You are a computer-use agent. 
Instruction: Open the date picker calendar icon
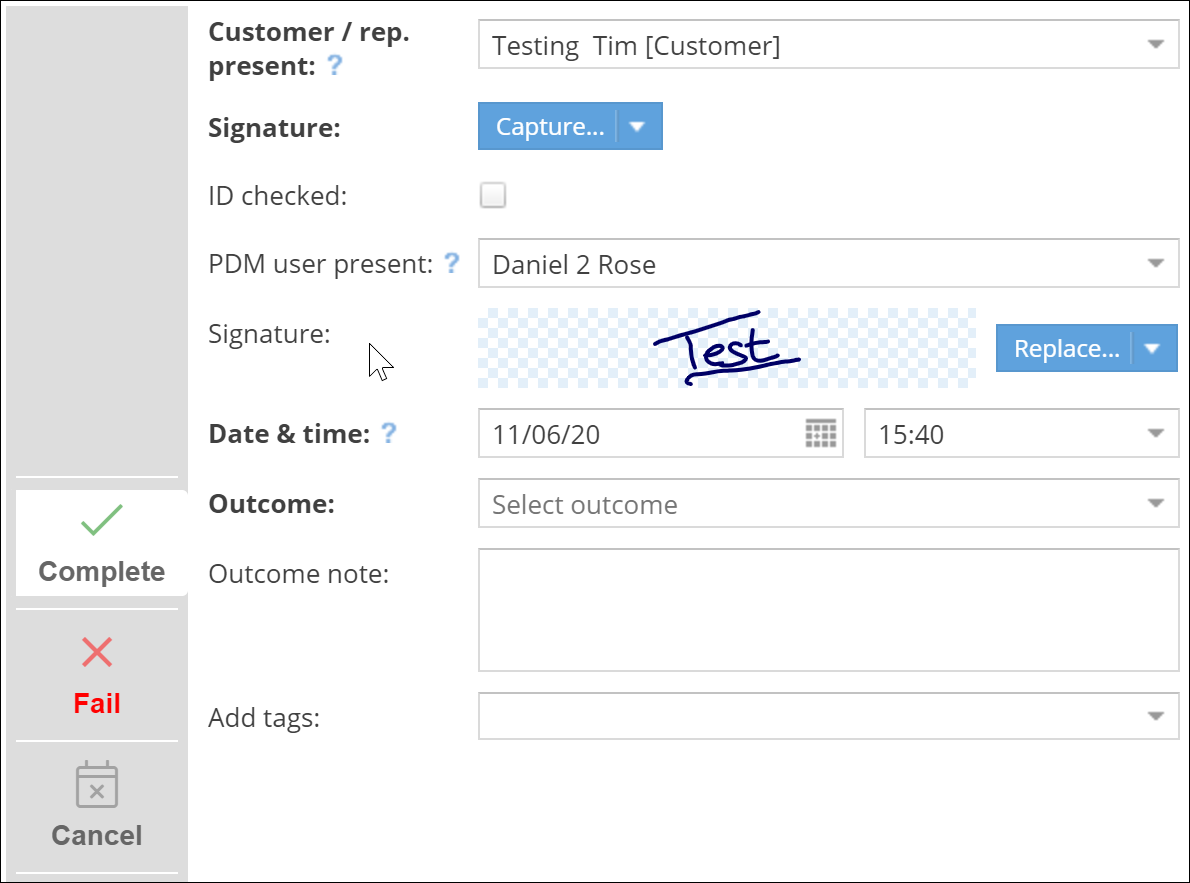820,434
